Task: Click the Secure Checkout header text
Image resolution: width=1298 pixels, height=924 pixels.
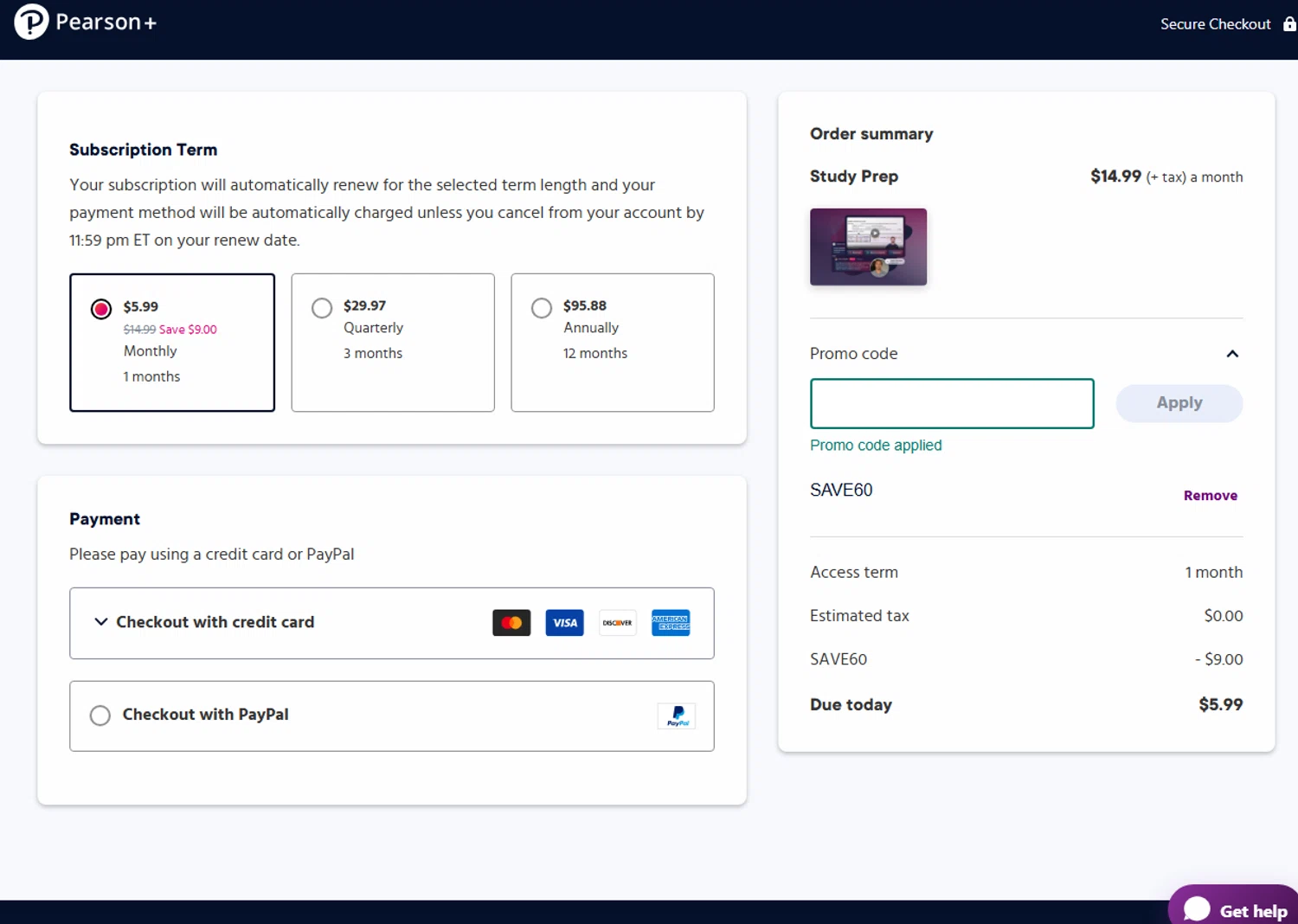Action: point(1215,24)
